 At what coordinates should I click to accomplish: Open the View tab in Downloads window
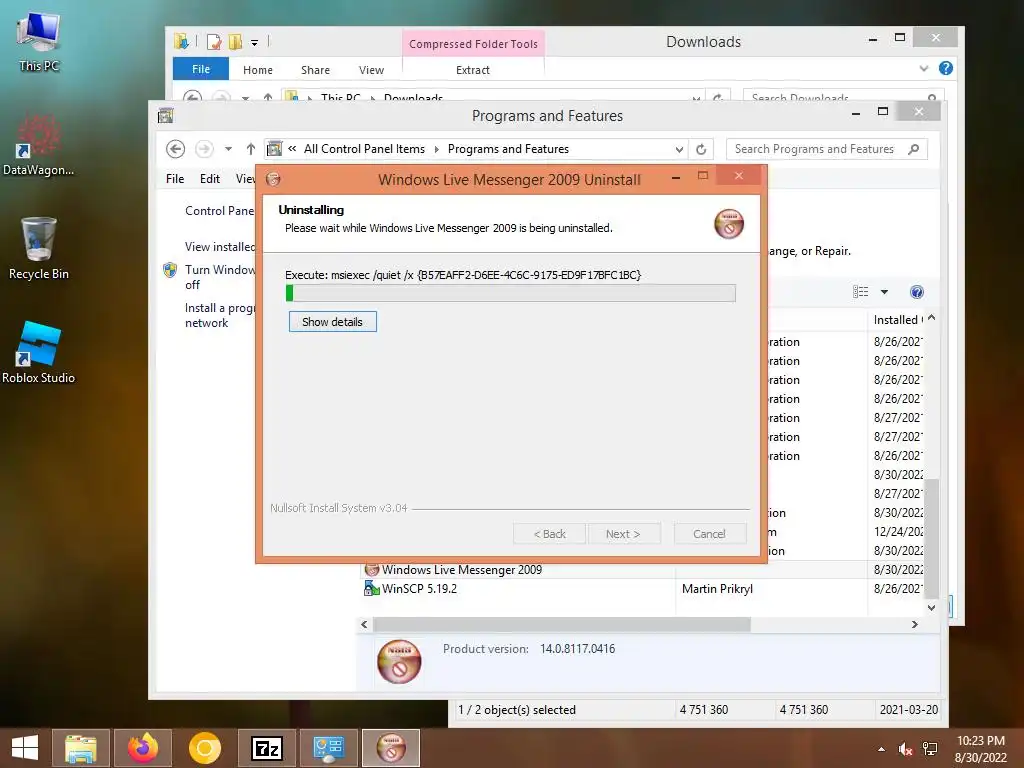[371, 70]
